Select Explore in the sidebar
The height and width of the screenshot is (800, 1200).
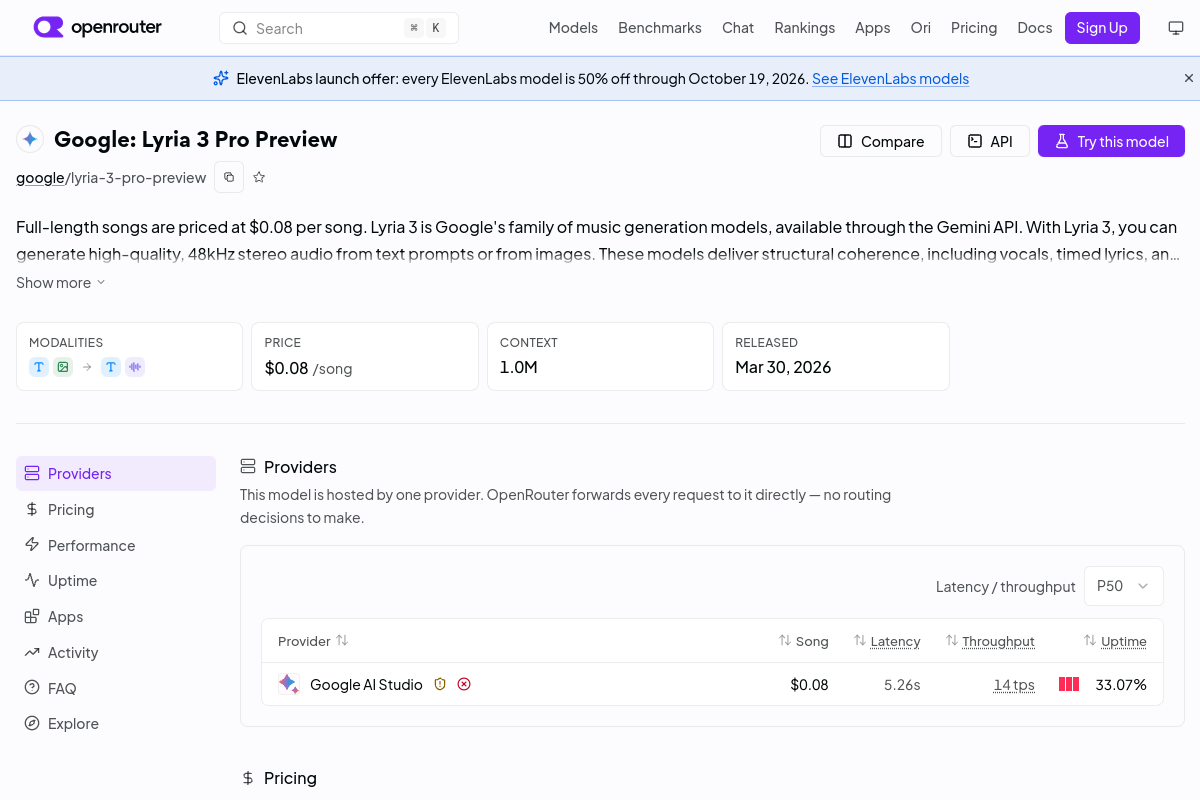tap(116, 723)
